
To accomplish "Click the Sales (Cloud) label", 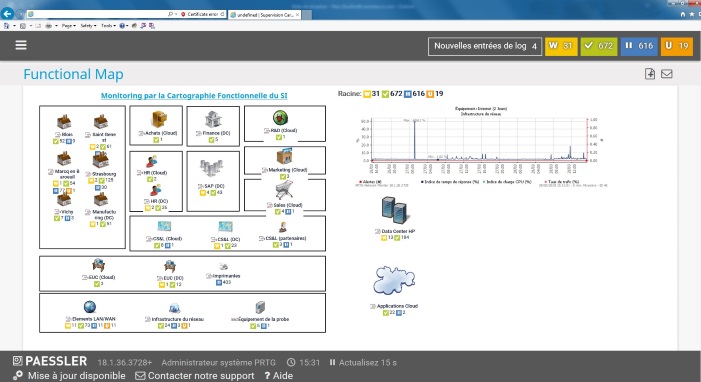I will [x=287, y=205].
